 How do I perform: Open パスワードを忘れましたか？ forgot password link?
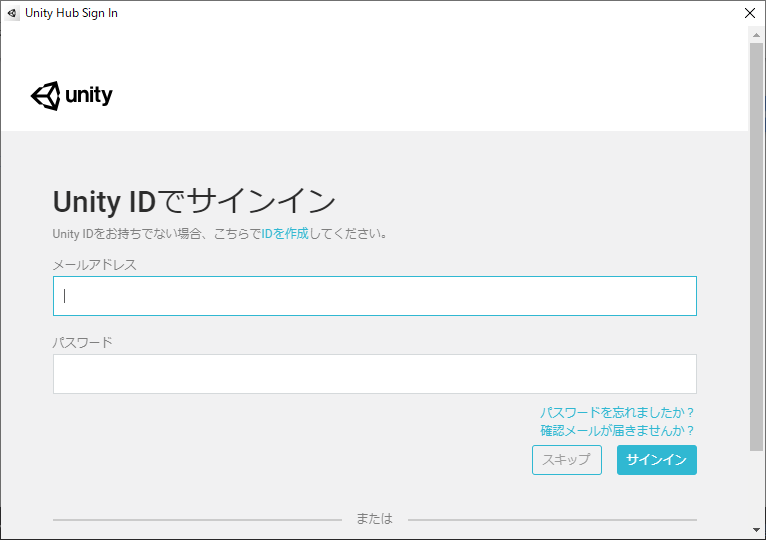click(x=617, y=412)
